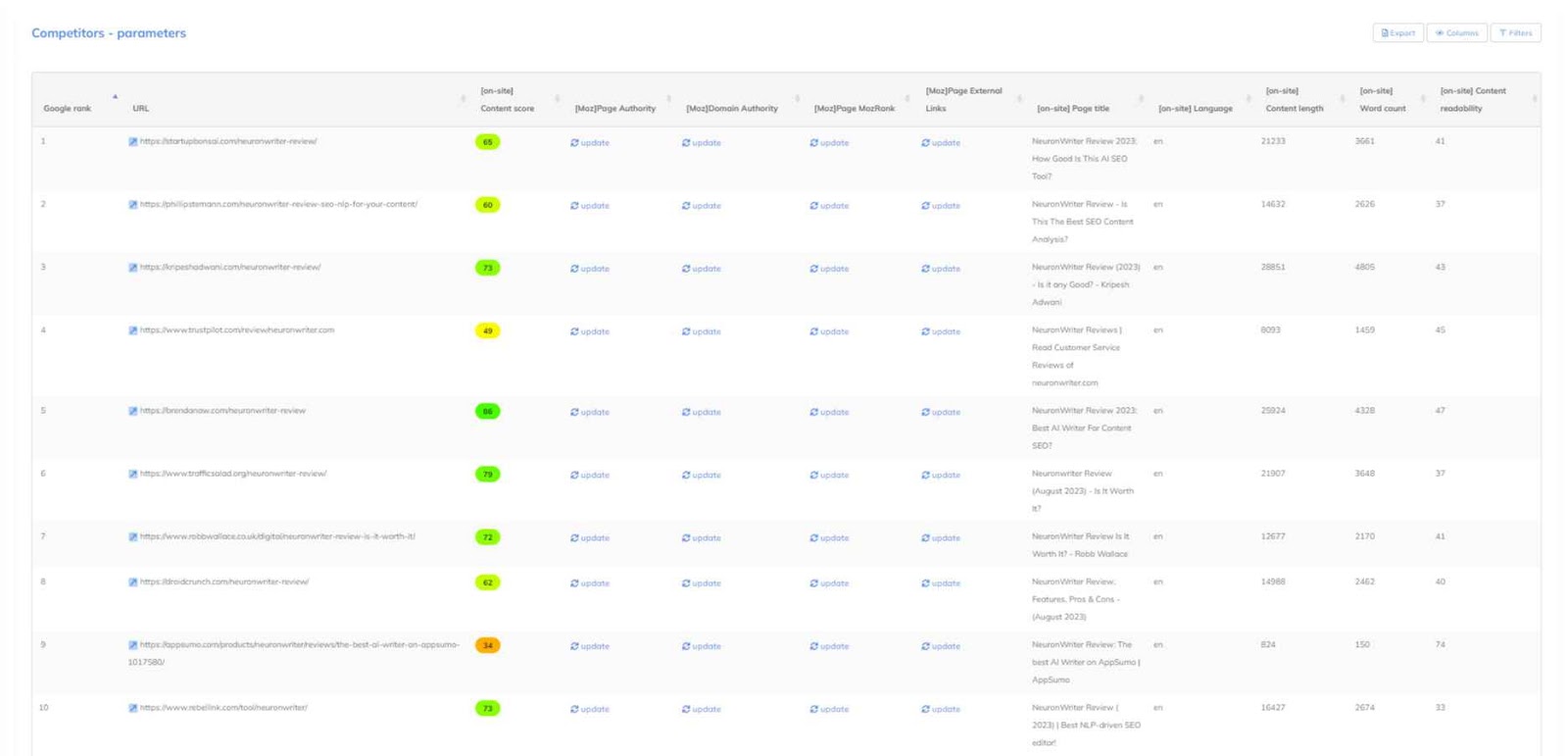Click external link icon for startupbonsai URL
The height and width of the screenshot is (756, 1568).
point(132,141)
